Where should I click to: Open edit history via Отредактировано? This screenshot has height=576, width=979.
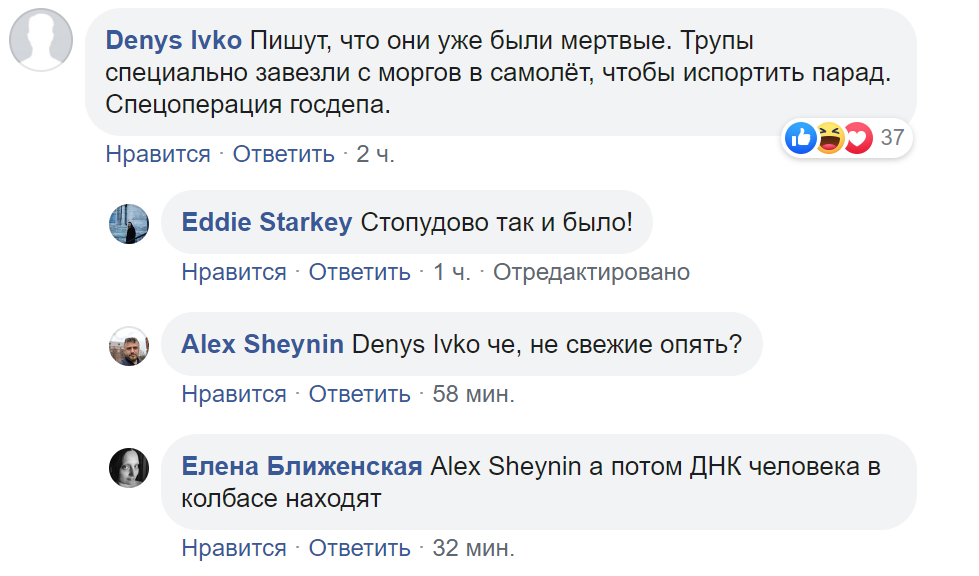[x=591, y=272]
